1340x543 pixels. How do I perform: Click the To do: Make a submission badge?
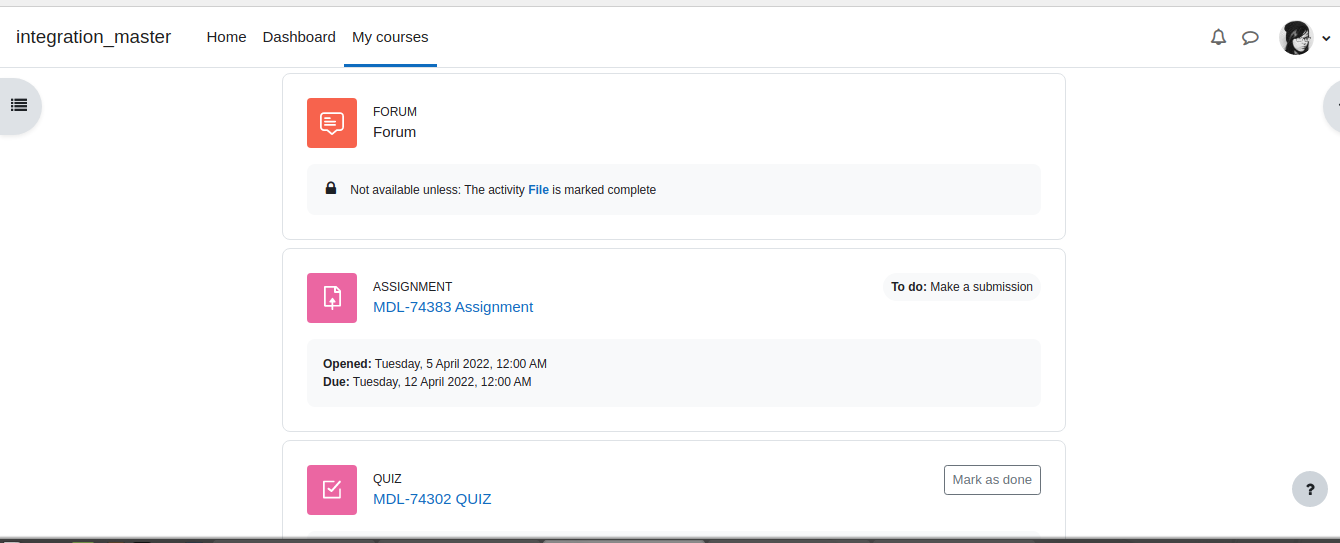point(962,287)
